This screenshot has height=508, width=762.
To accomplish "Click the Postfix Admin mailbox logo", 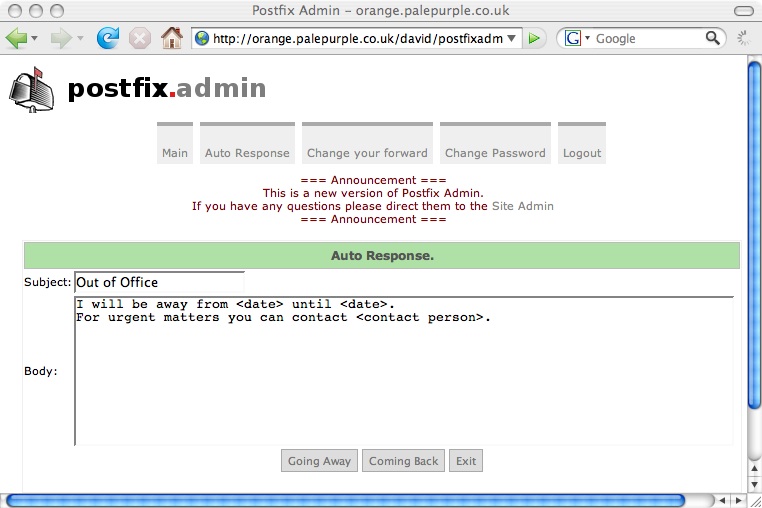I will pos(31,88).
